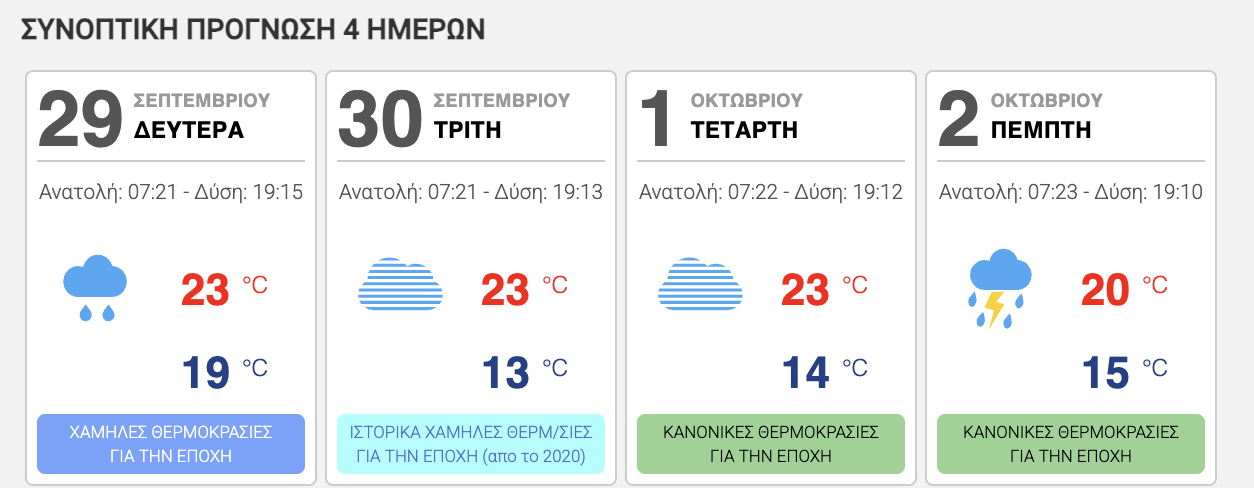
Task: Click the blue ΧΑΜΗΛΕΣ ΘΕΡΜΟΚΡΑΣΙΕΣ badge
Action: tap(171, 444)
